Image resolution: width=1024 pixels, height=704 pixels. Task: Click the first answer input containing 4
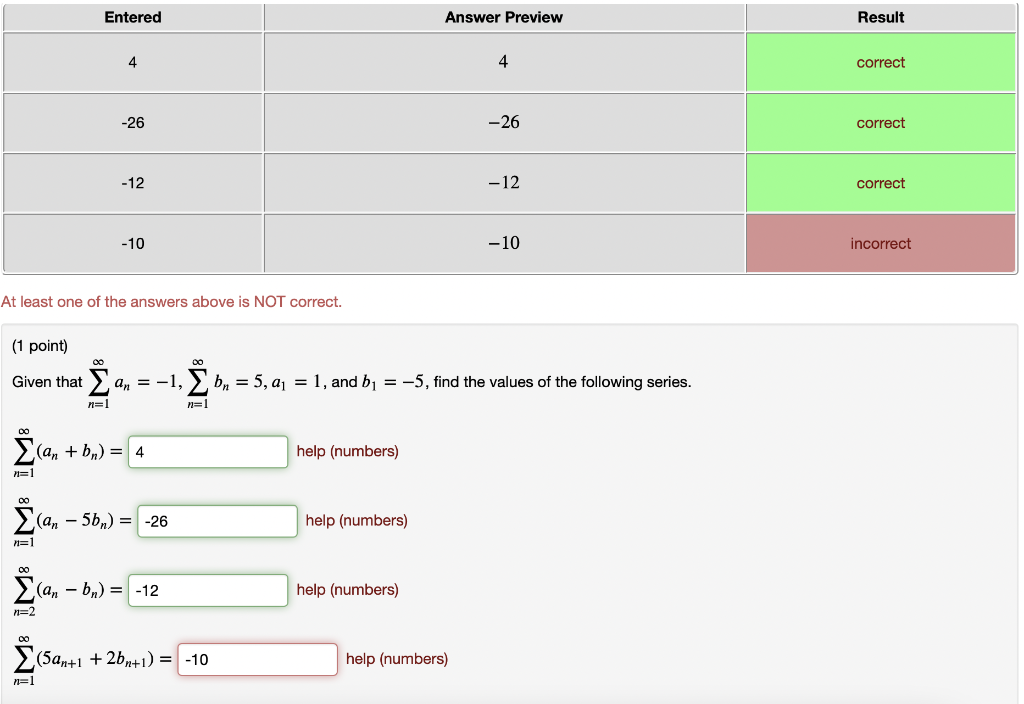click(x=207, y=451)
